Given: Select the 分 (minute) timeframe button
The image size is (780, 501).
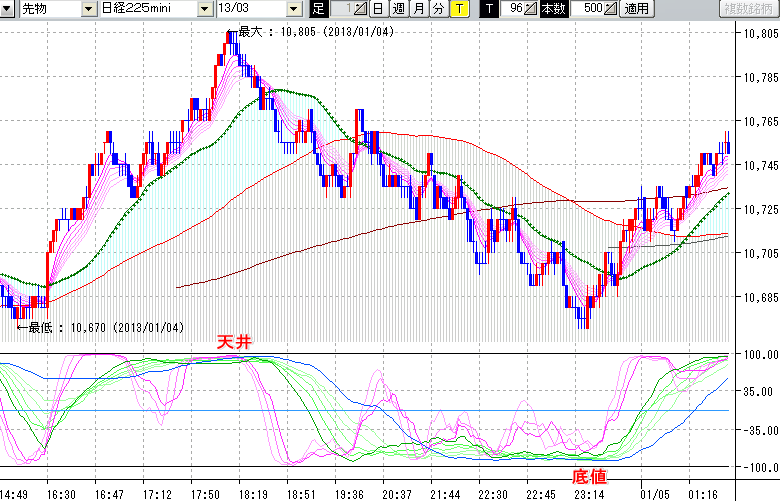Looking at the screenshot, I should pyautogui.click(x=438, y=9).
